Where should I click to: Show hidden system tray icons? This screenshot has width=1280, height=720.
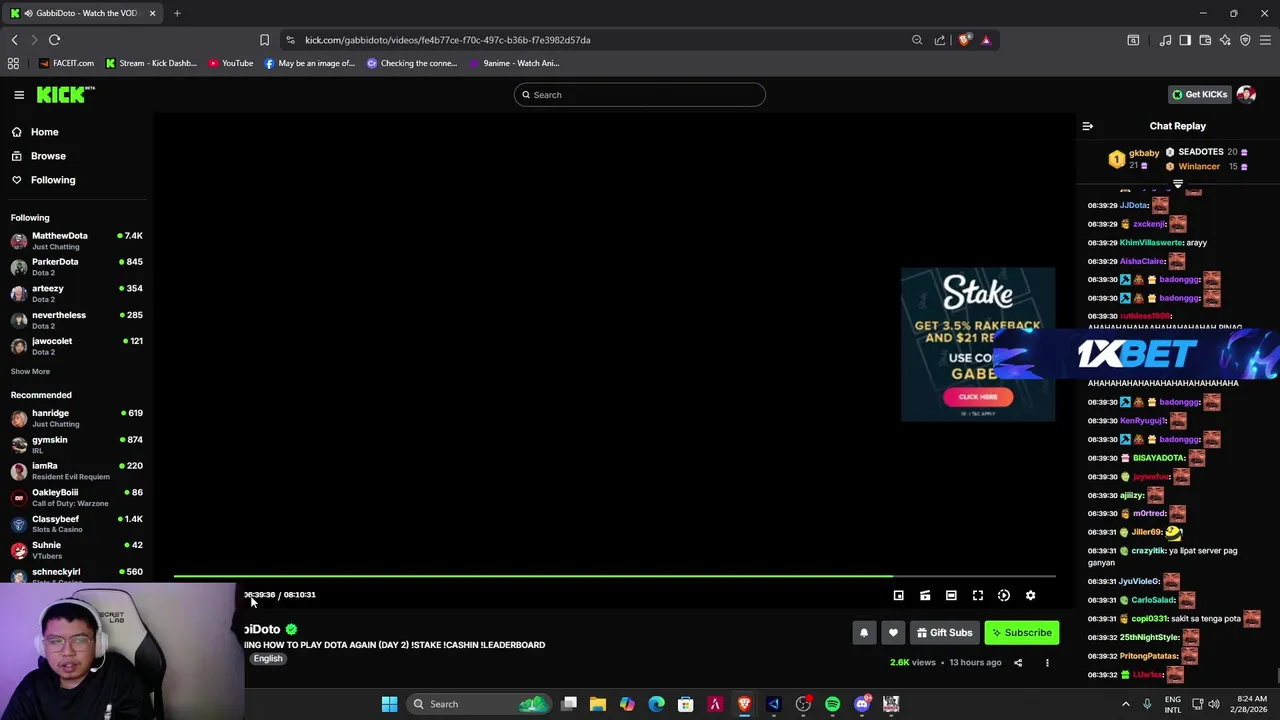(1126, 704)
